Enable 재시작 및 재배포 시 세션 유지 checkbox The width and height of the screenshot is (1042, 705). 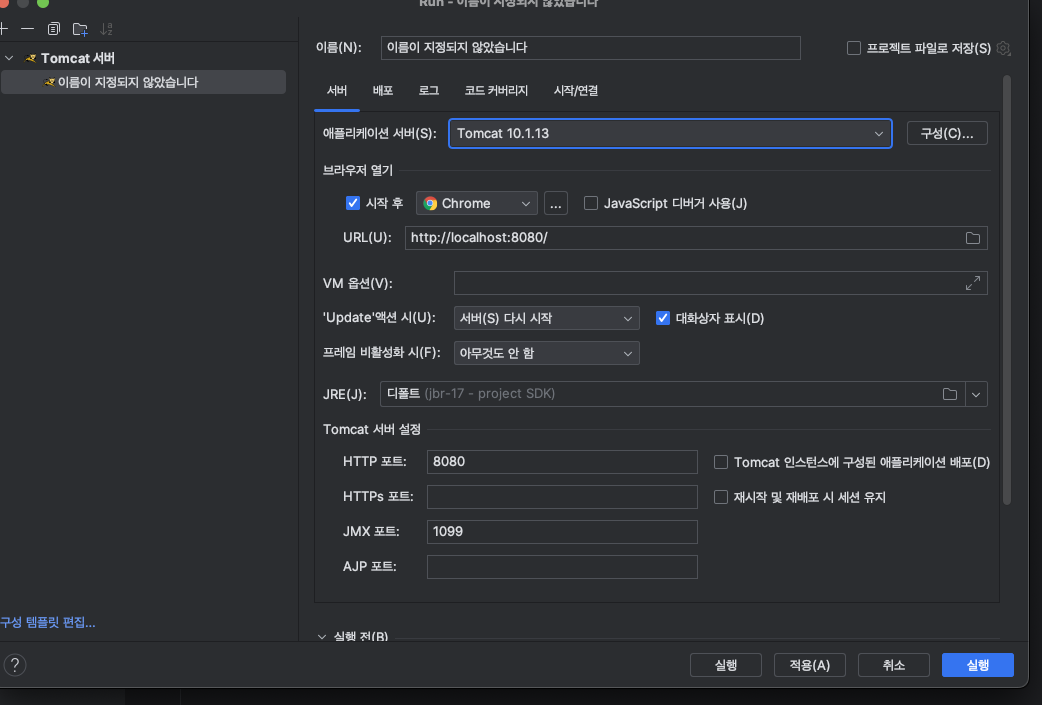720,497
